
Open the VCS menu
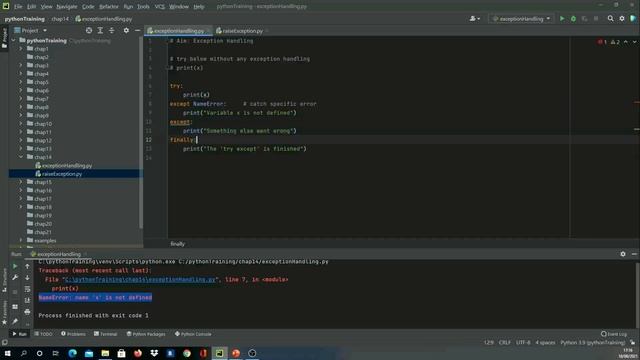(x=160, y=7)
